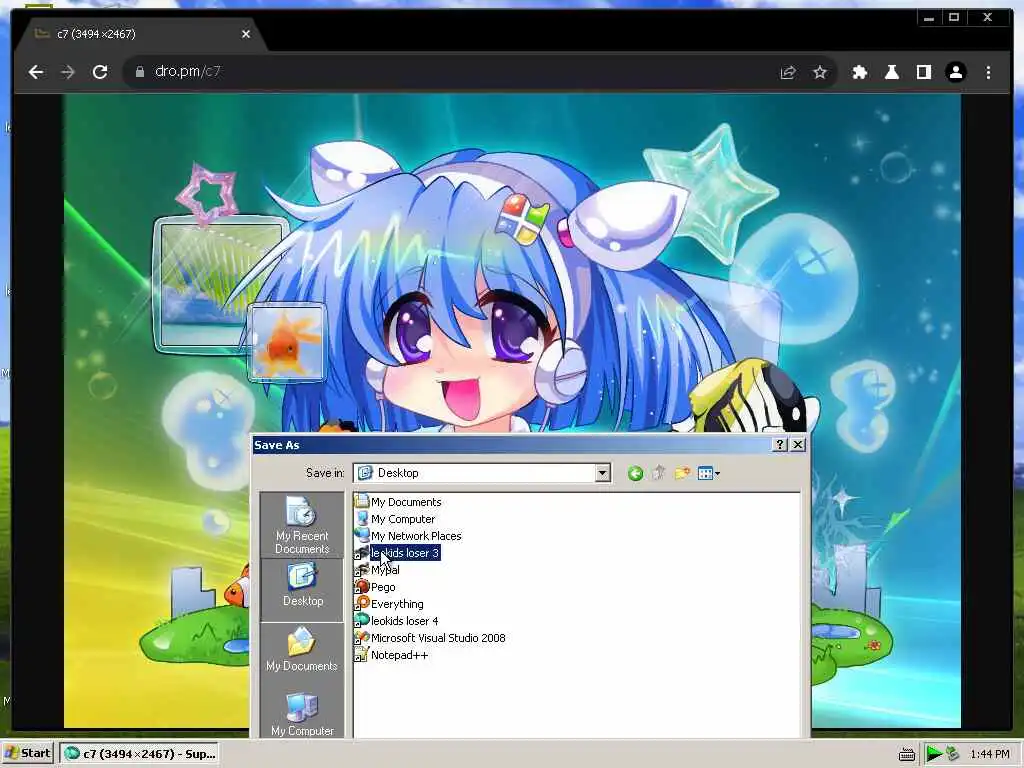Open the browser three-dot menu
The width and height of the screenshot is (1024, 768).
988,72
